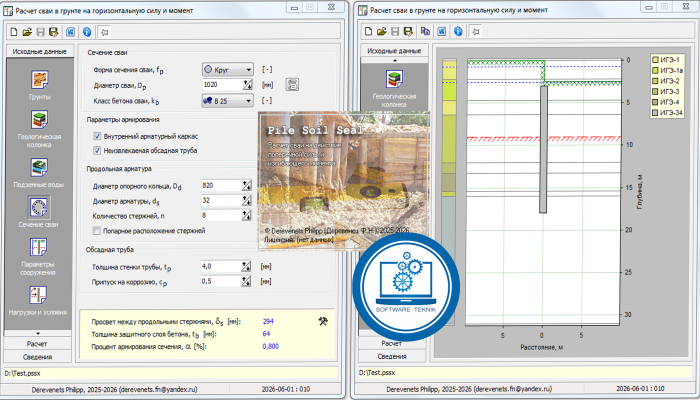The image size is (700, 400).
Task: Click D:\Test.pssx path in right window
Action: click(x=377, y=372)
